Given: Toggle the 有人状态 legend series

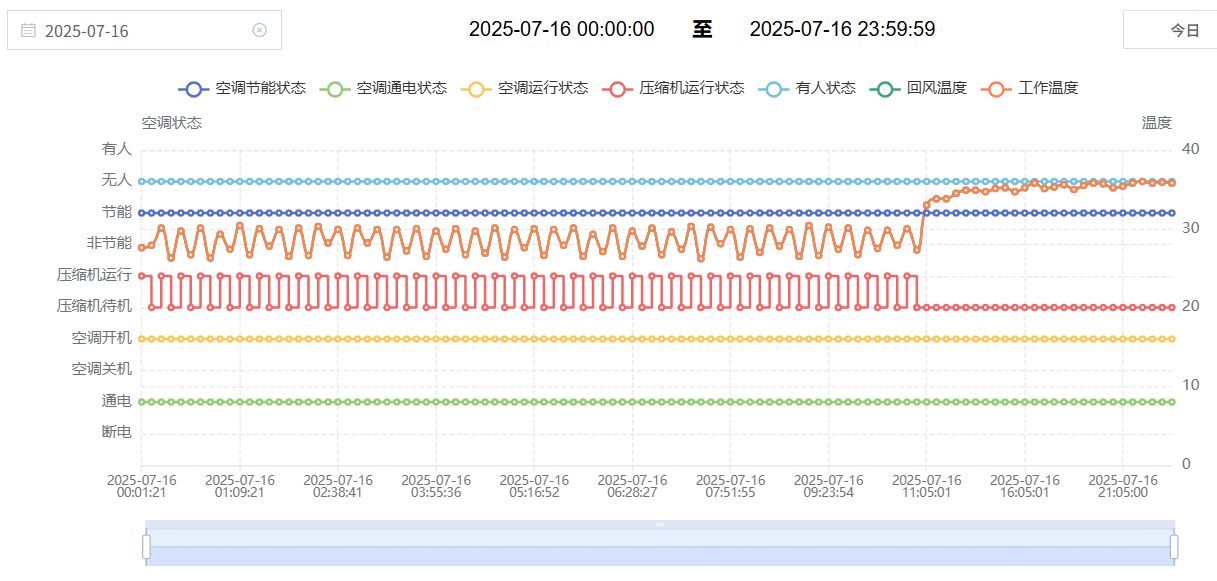Looking at the screenshot, I should (x=807, y=88).
